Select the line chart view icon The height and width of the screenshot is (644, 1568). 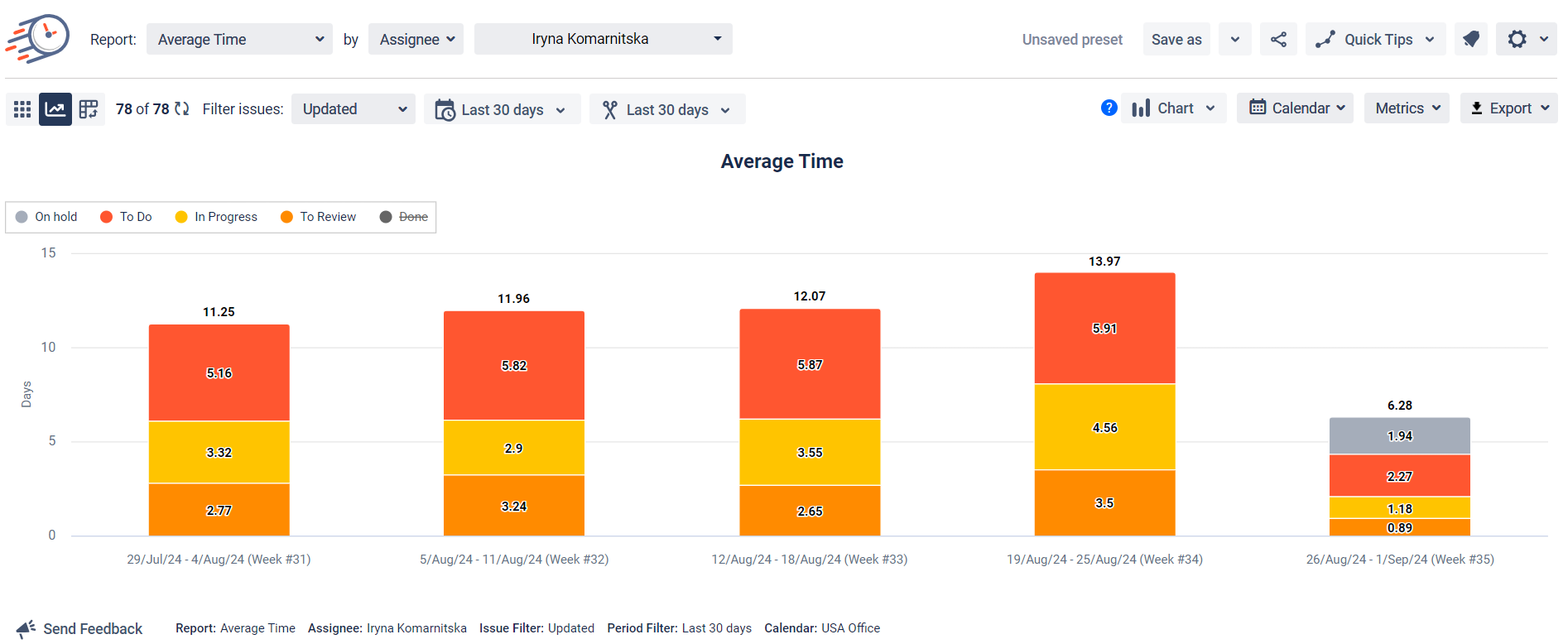[55, 109]
